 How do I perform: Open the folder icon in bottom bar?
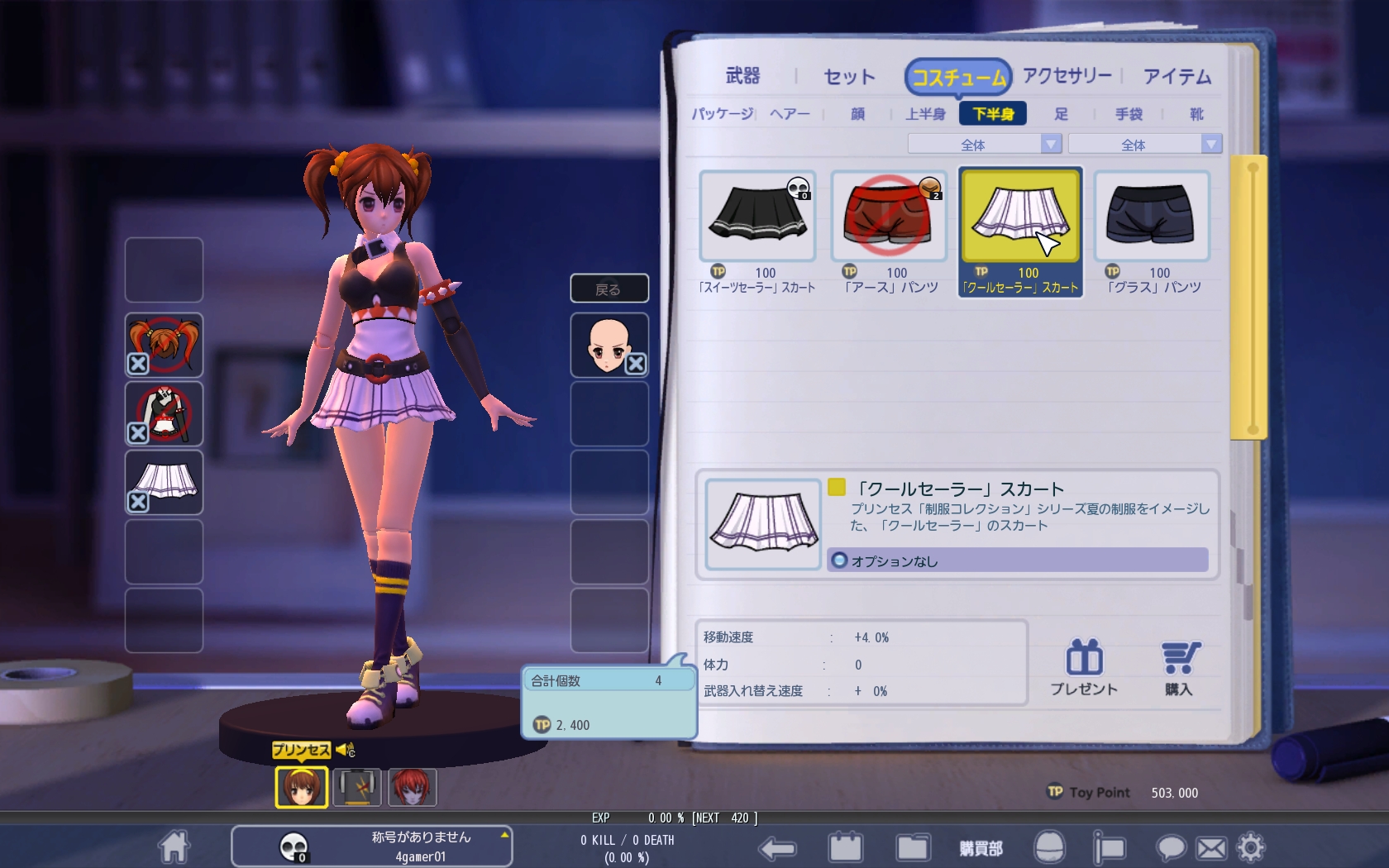912,848
